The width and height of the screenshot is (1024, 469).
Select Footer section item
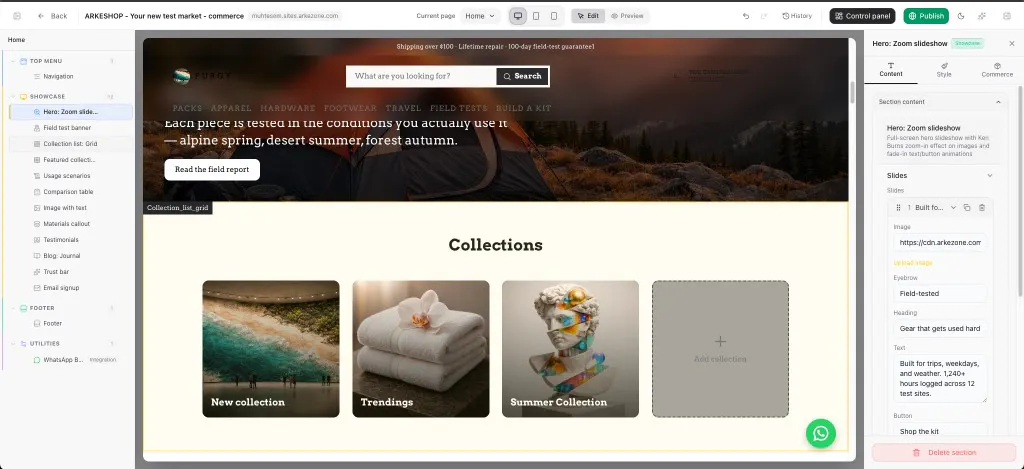click(x=71, y=323)
